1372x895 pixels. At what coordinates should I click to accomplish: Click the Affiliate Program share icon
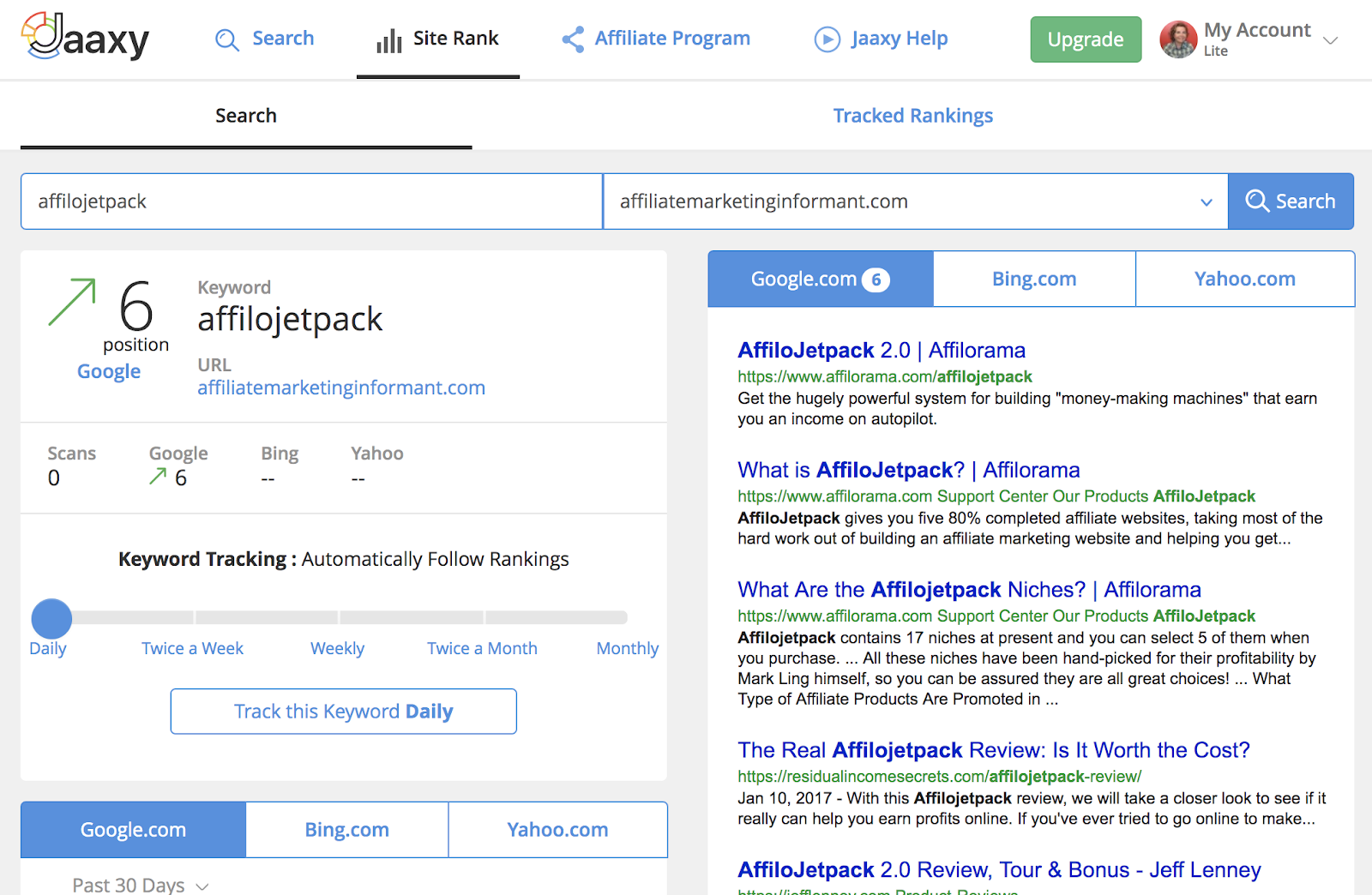point(573,39)
